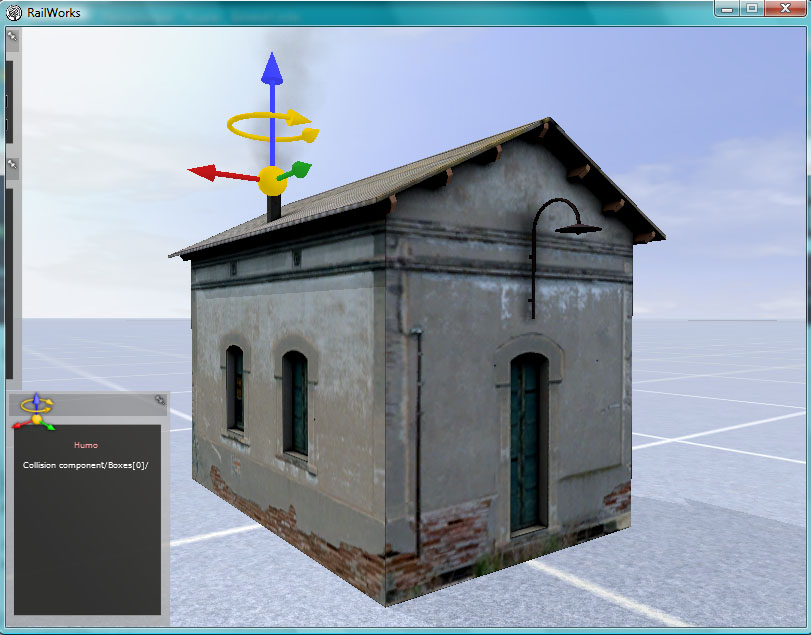The width and height of the screenshot is (811, 635).
Task: Click the small gizmo icon in the info panel
Action: (35, 409)
